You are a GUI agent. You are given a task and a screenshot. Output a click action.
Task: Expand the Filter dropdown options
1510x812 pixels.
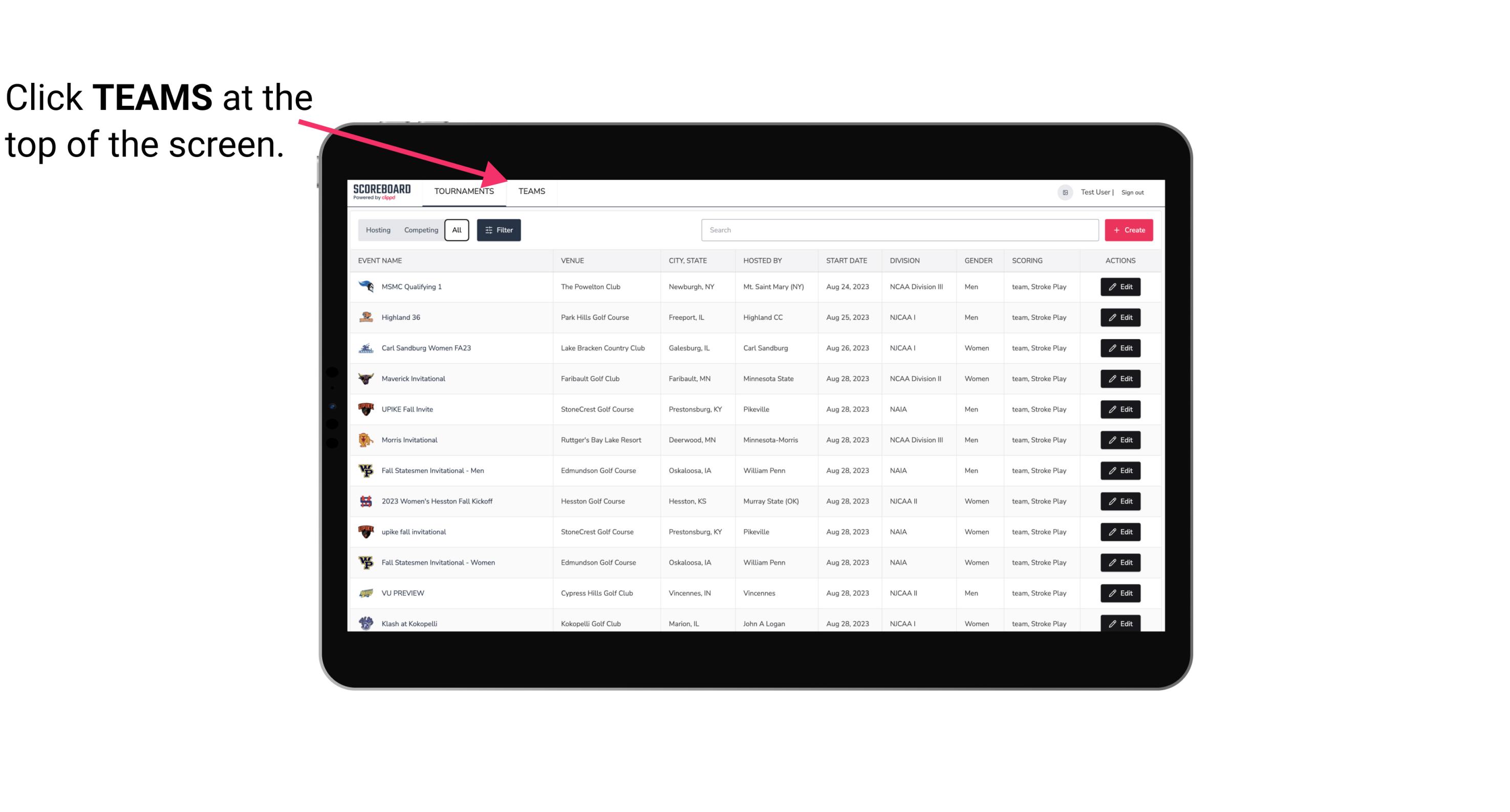(x=499, y=230)
